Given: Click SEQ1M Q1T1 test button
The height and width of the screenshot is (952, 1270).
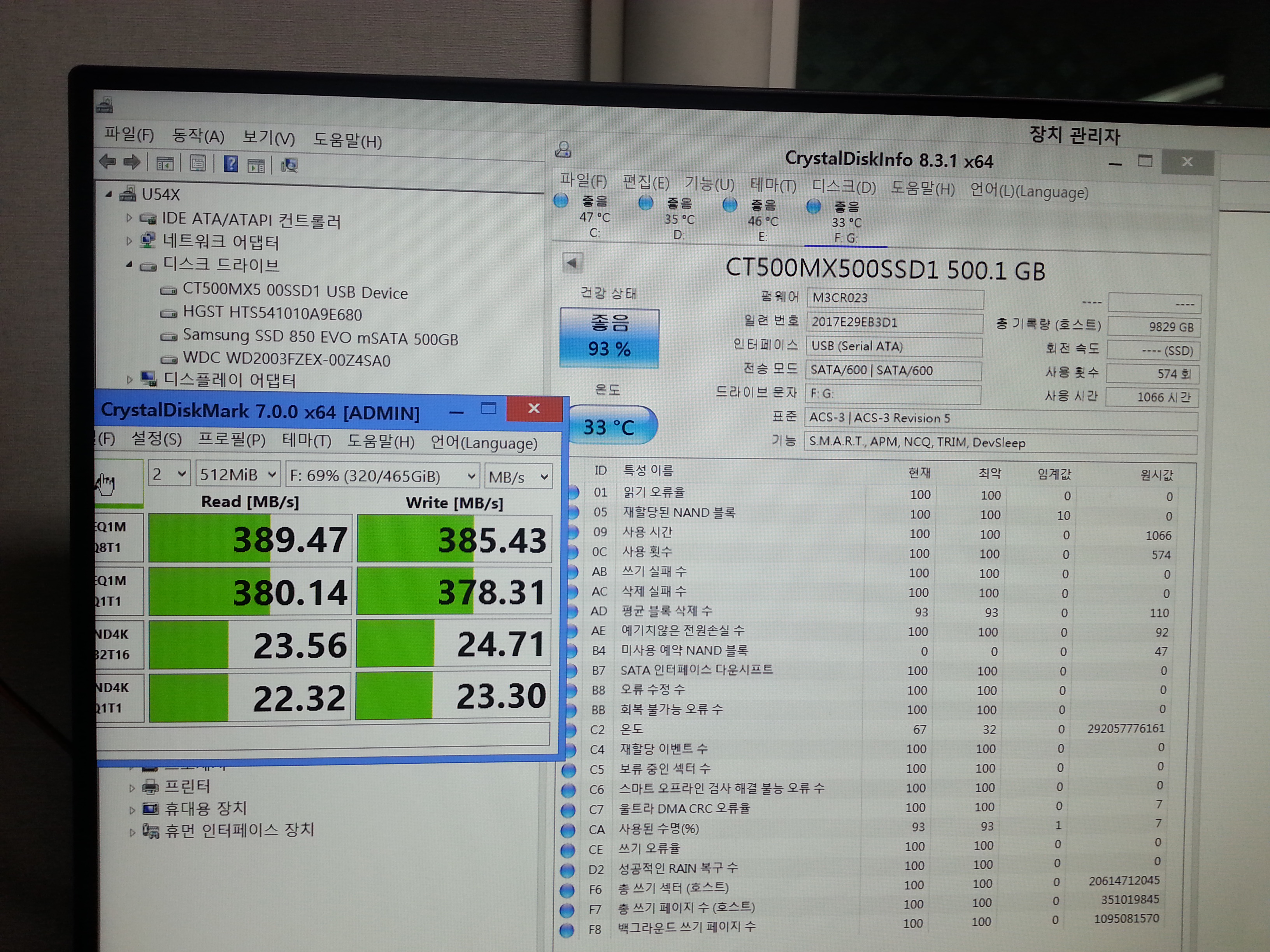Looking at the screenshot, I should click(119, 590).
